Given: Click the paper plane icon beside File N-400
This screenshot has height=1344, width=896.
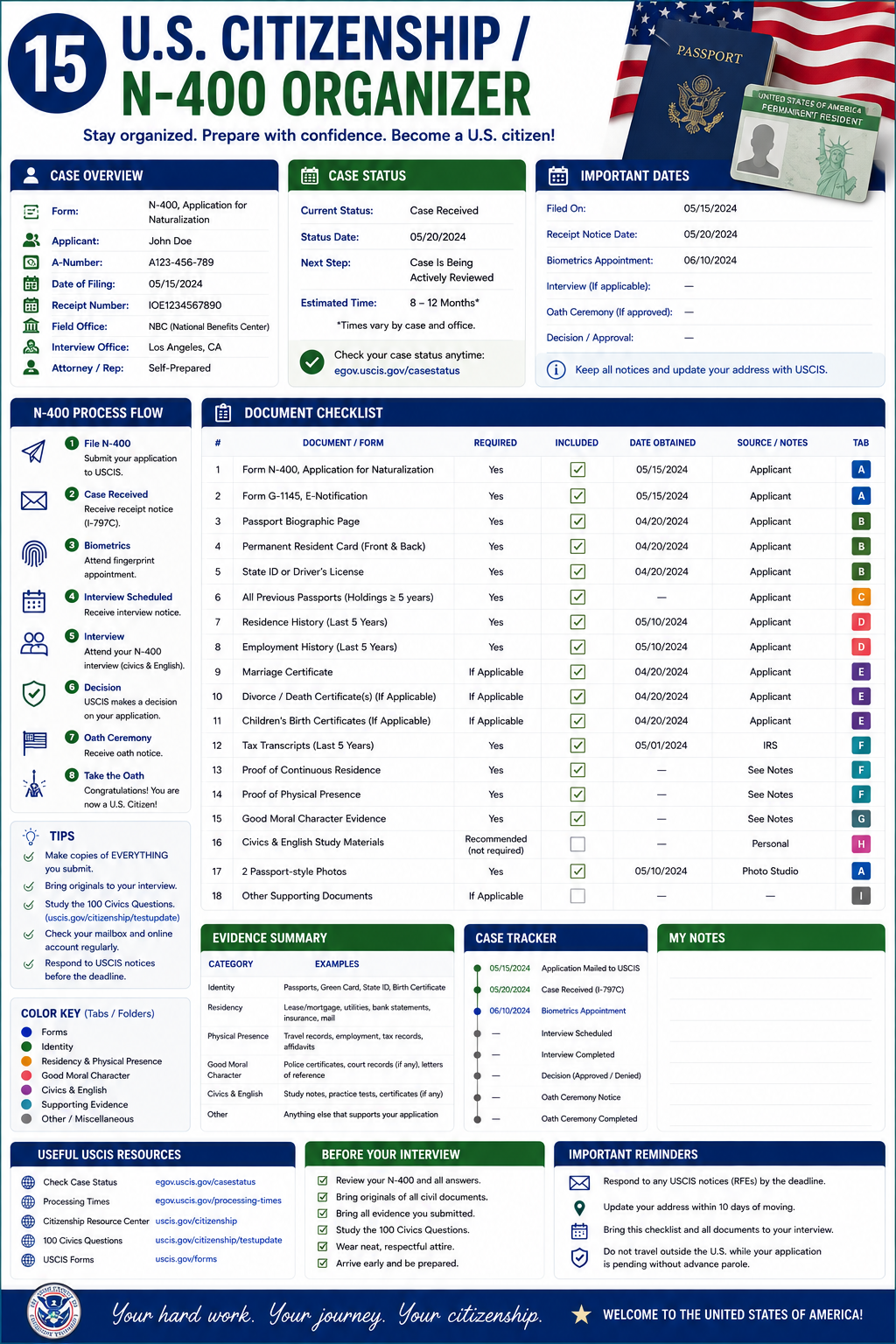Looking at the screenshot, I should tap(33, 451).
